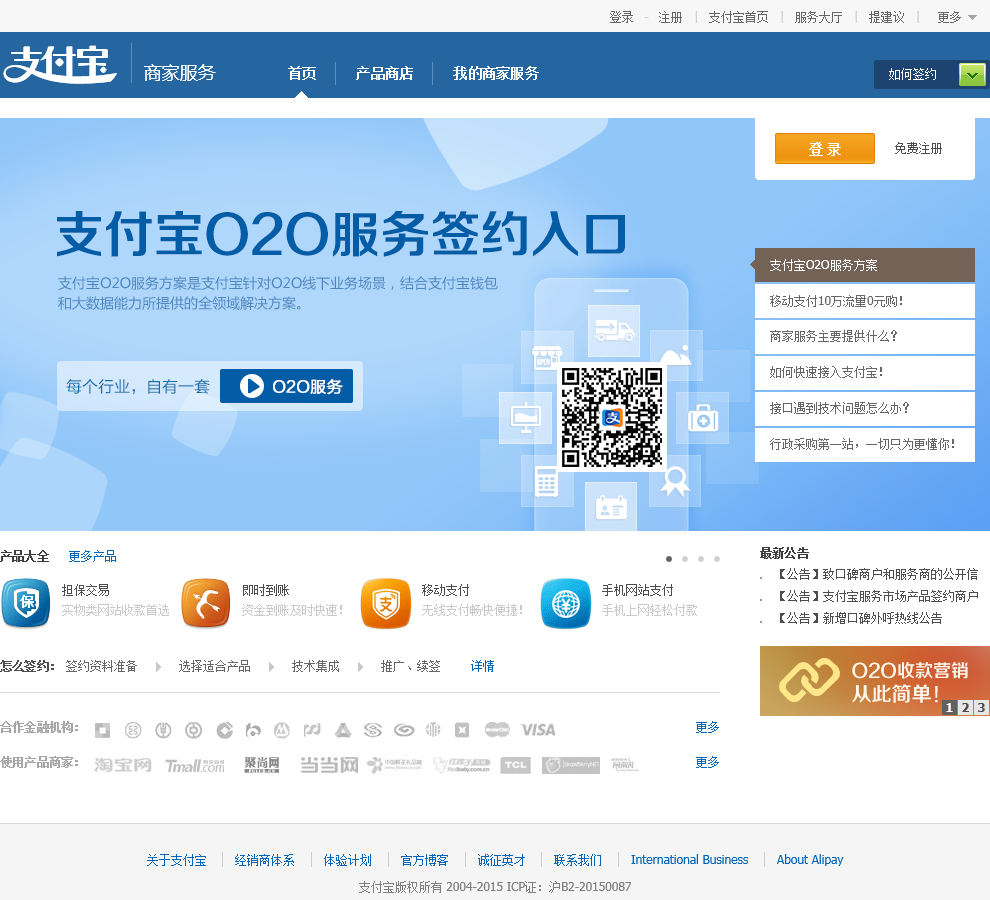The width and height of the screenshot is (990, 900).
Task: Select 如何快速接入支付宝 menu item
Action: pos(865,373)
